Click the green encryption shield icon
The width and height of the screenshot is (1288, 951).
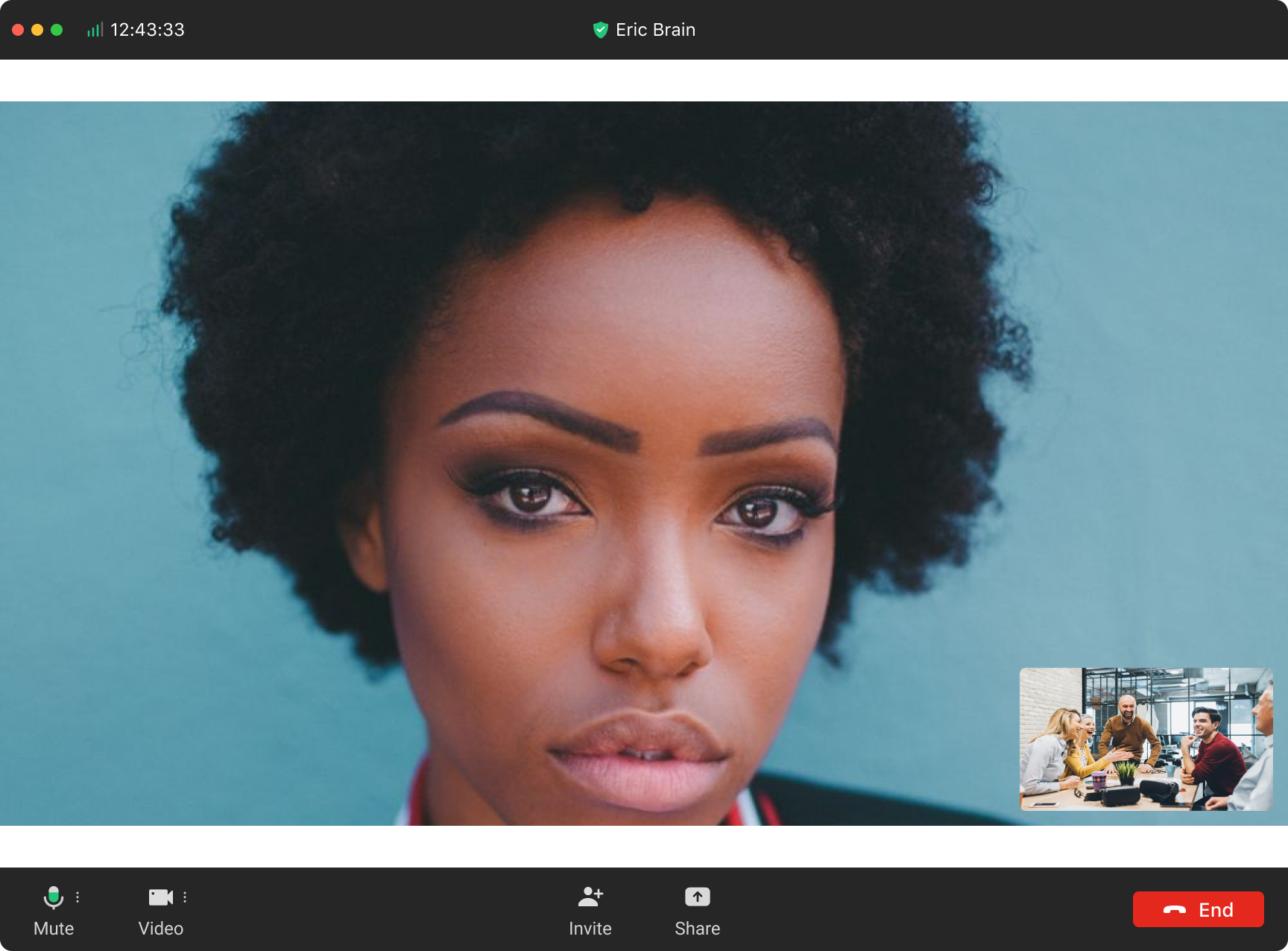pyautogui.click(x=600, y=30)
